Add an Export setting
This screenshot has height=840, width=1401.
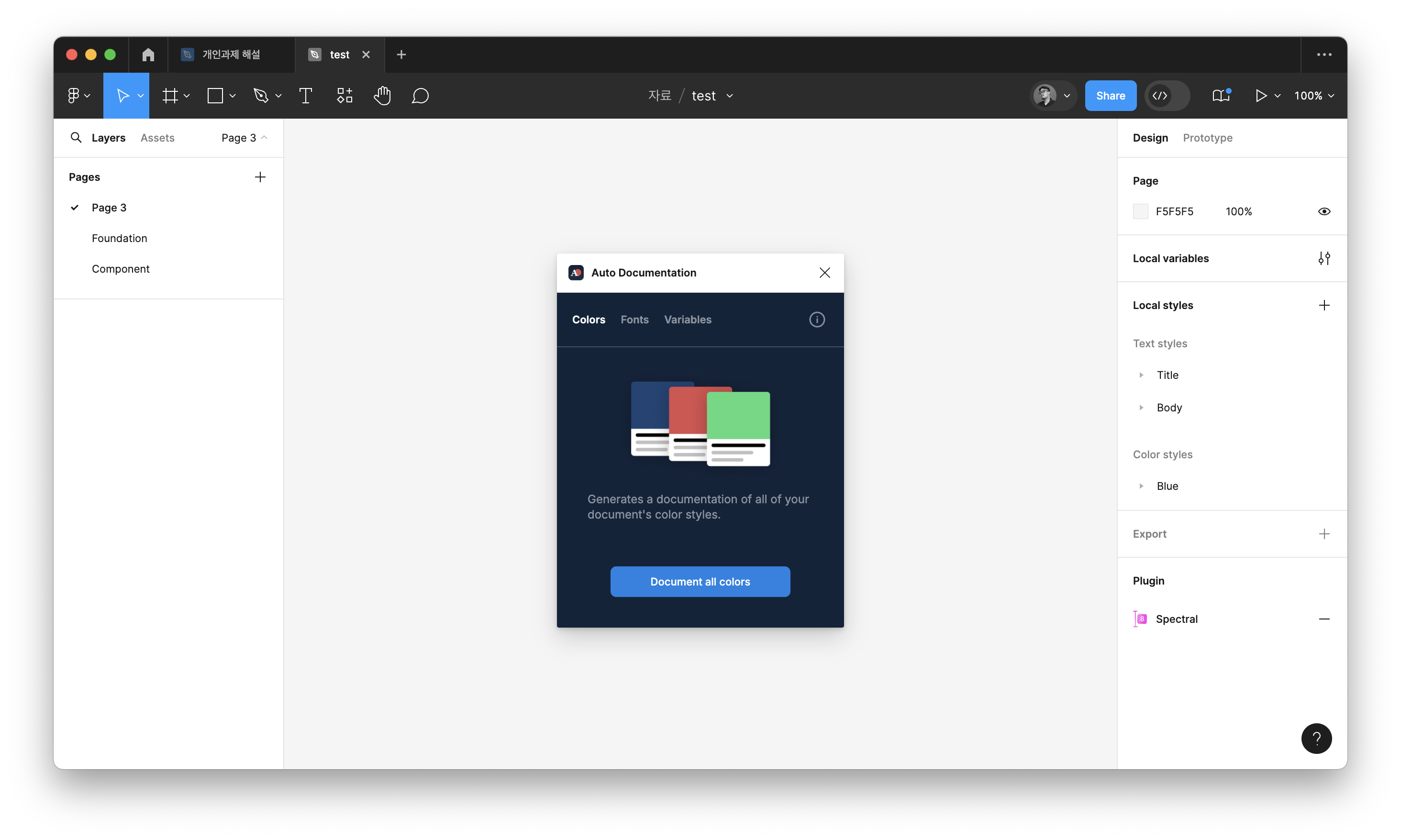[x=1323, y=534]
